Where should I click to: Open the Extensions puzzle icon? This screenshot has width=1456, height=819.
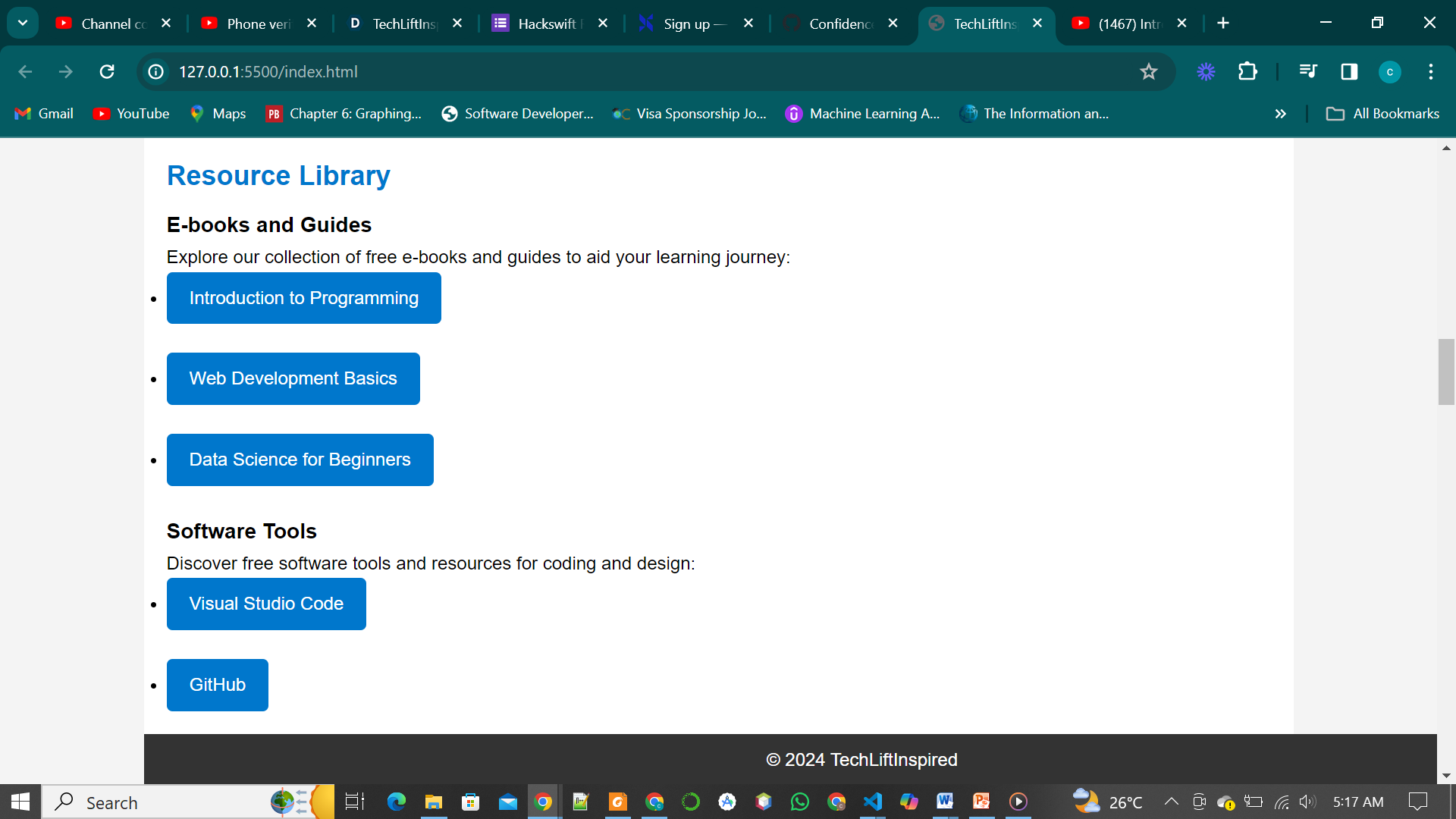pyautogui.click(x=1247, y=71)
